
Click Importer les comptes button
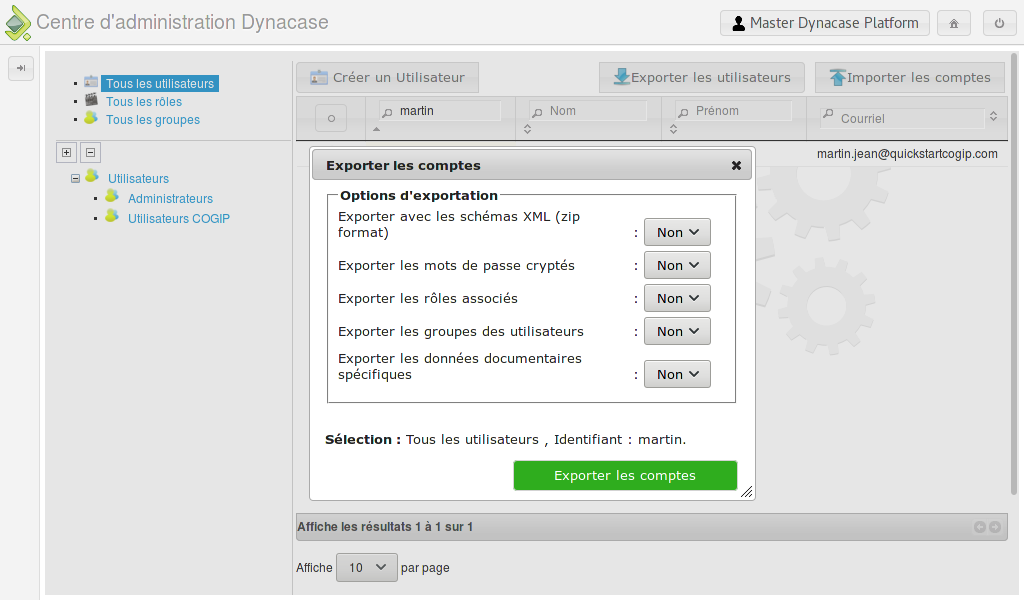pos(910,78)
